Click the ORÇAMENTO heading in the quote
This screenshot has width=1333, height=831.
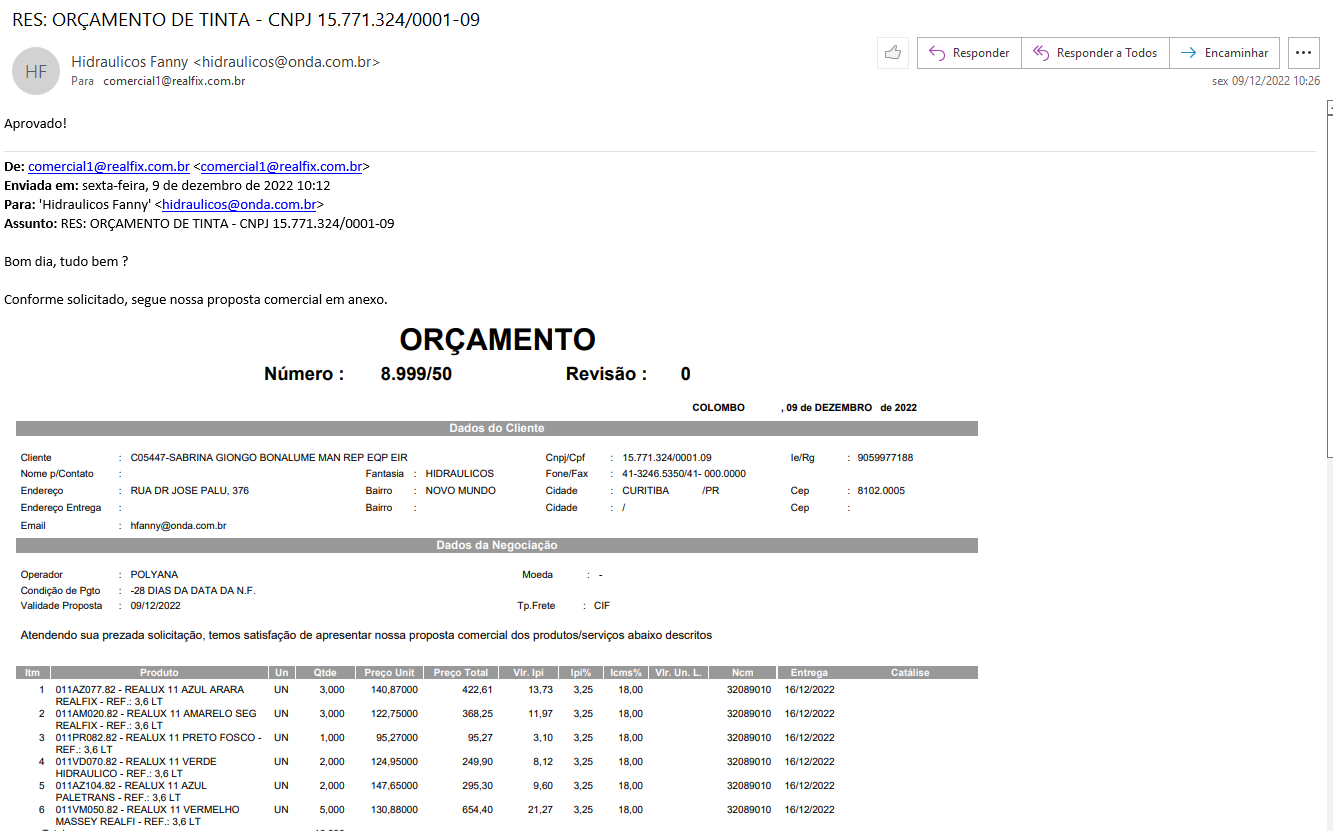[497, 340]
